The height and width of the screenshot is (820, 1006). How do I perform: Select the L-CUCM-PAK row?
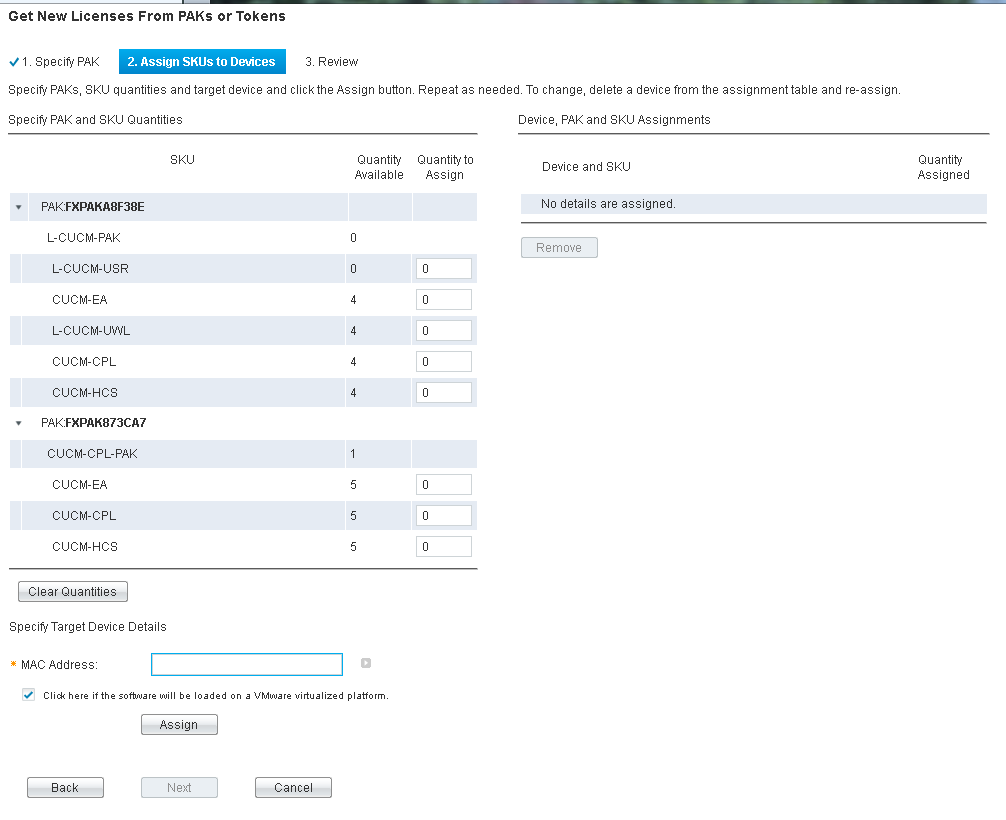[243, 238]
